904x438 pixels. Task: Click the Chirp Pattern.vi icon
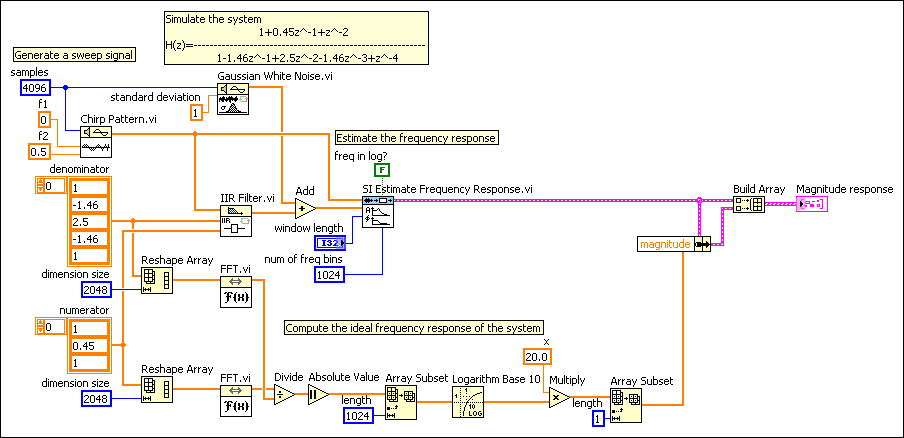click(96, 142)
